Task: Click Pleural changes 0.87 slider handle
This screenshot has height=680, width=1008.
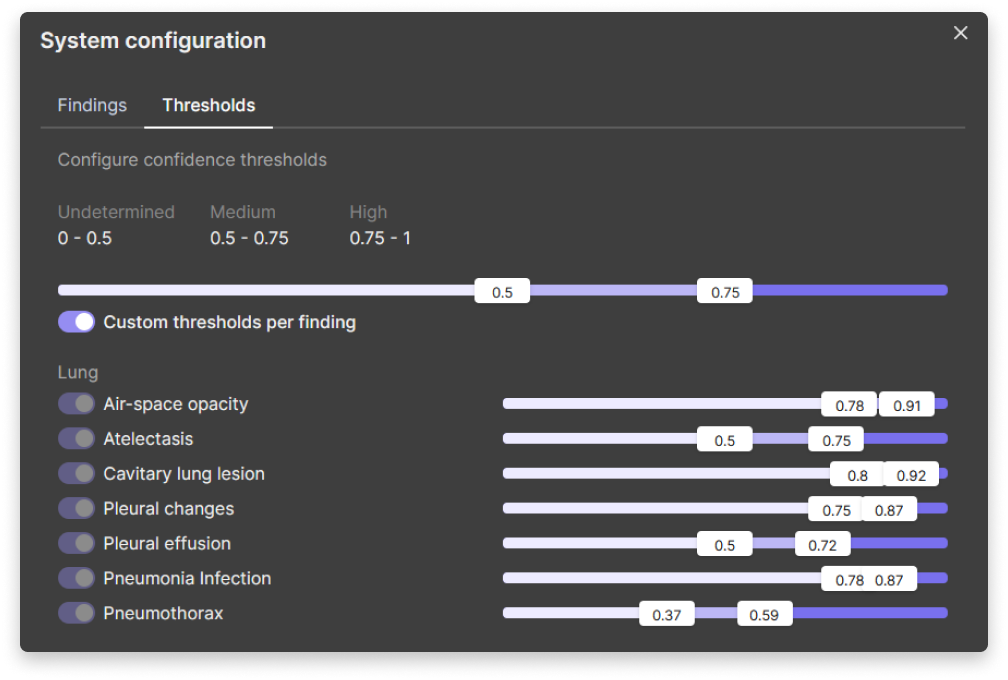Action: point(889,510)
